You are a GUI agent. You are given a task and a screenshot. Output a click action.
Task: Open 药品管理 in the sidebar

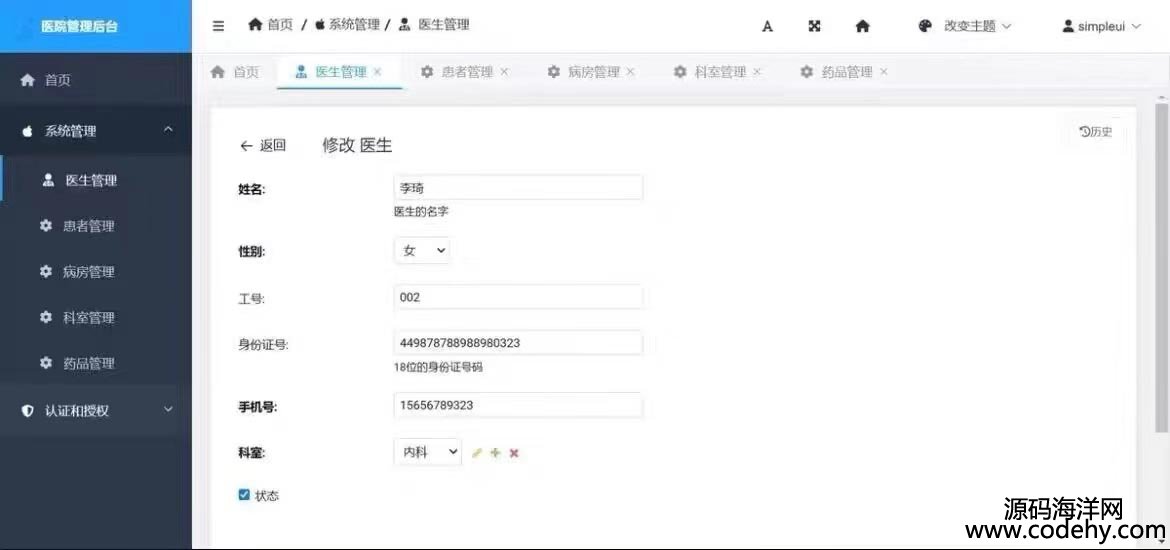[x=88, y=364]
